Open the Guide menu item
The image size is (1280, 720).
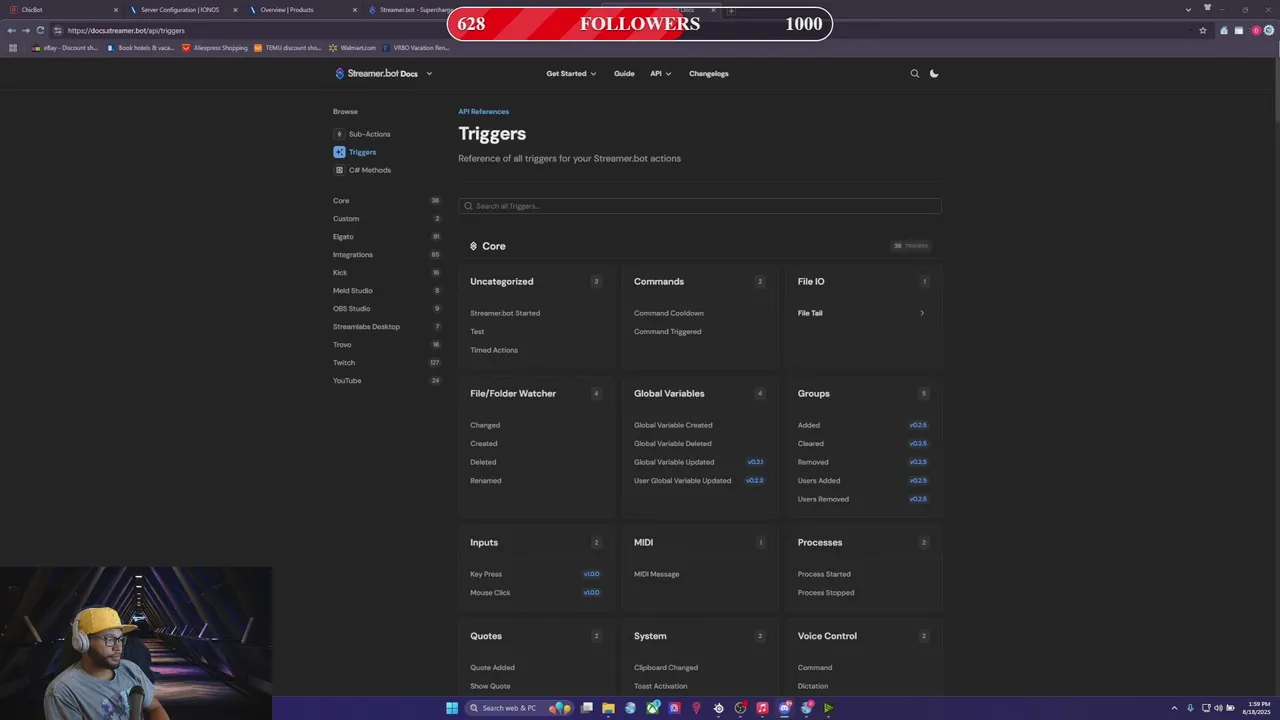624,73
